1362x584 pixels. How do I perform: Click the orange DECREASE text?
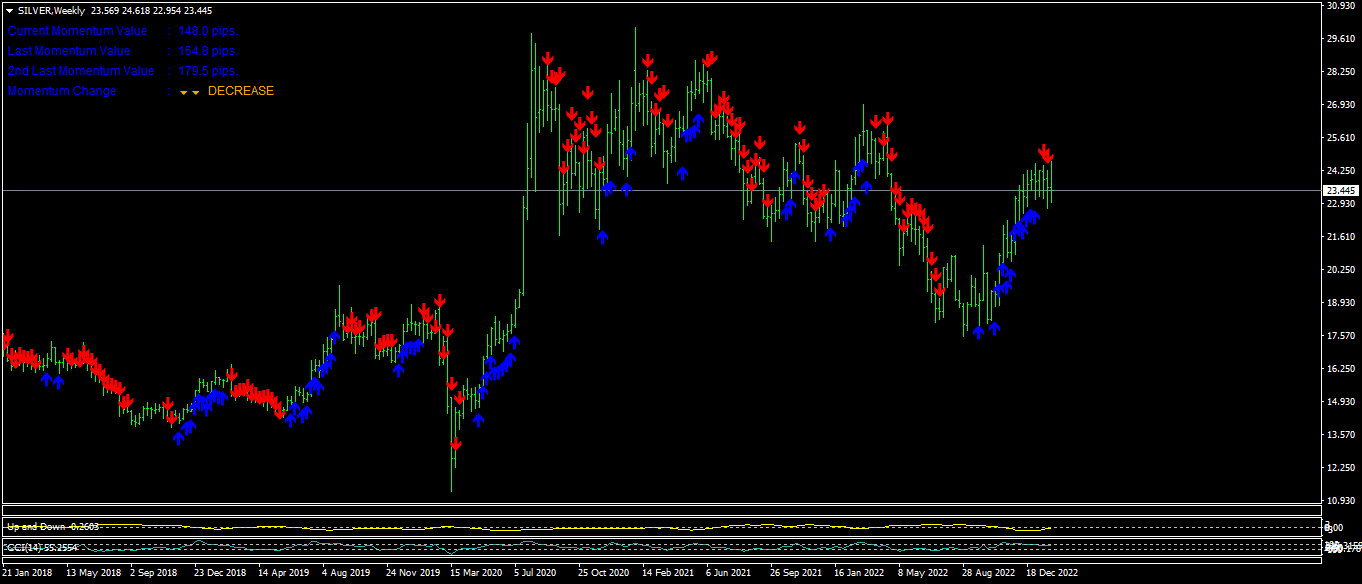(x=241, y=91)
